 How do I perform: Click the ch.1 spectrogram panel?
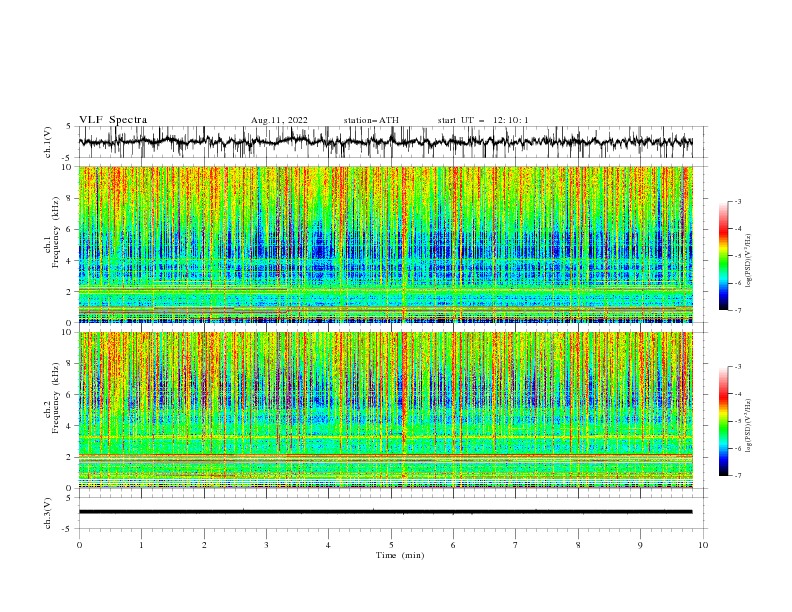coord(386,244)
